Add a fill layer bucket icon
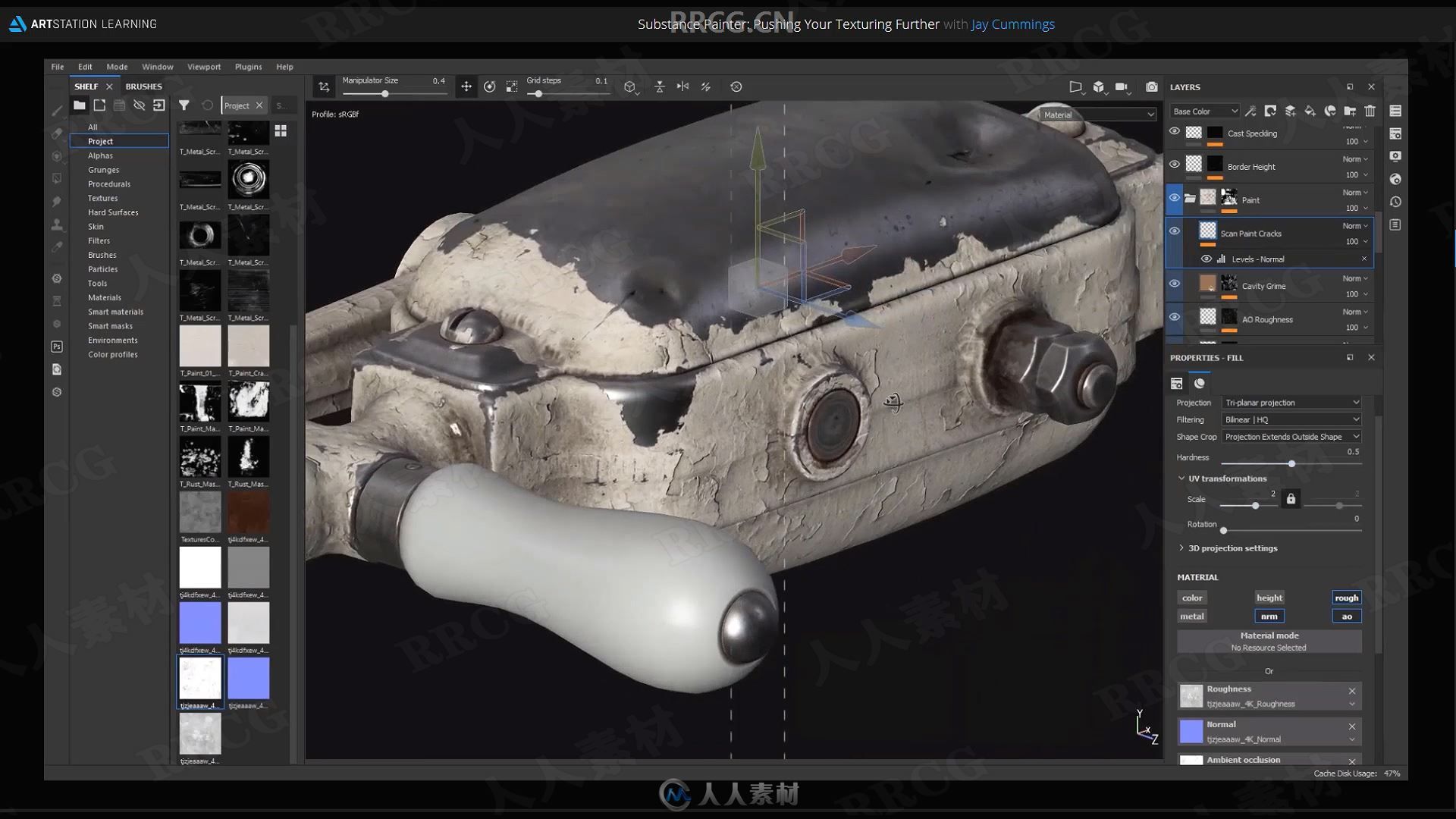The image size is (1456, 819). point(1310,111)
